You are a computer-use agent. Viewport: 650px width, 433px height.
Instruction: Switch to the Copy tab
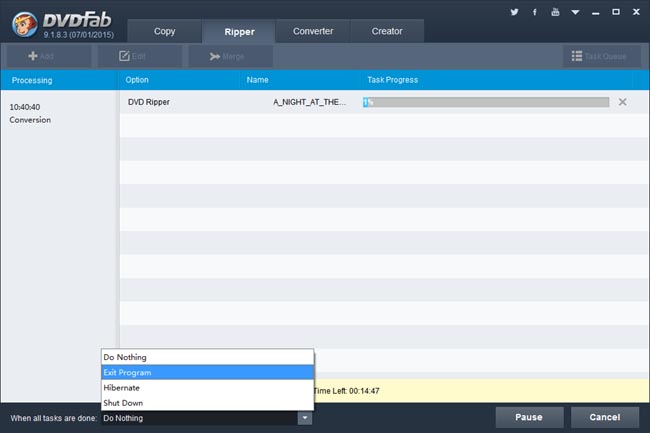(165, 31)
